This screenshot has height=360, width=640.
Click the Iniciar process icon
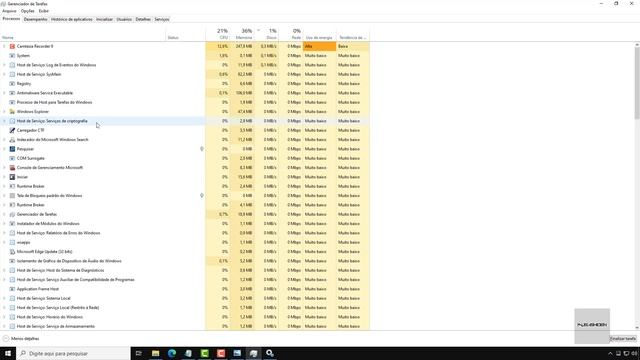pos(12,177)
